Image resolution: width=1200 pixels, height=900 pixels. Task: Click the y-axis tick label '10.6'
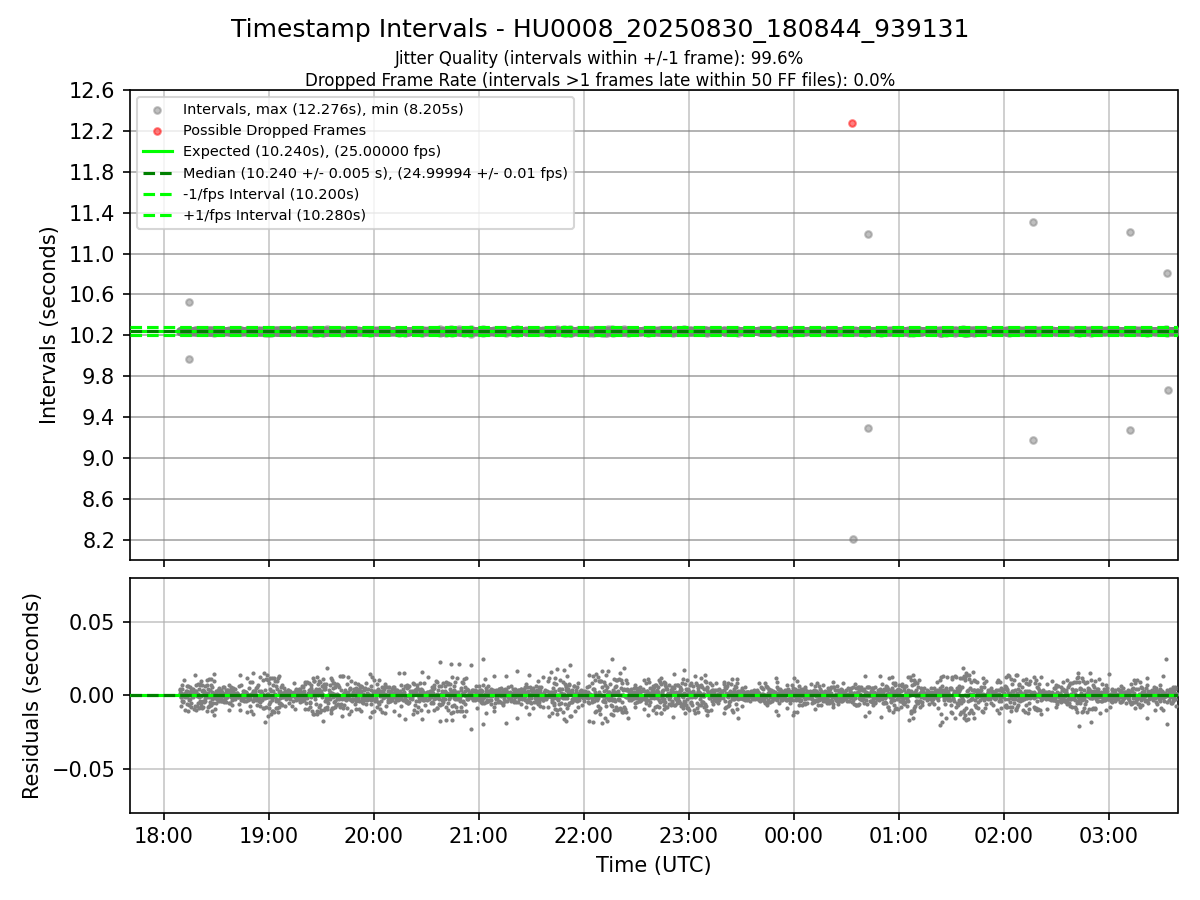click(94, 295)
